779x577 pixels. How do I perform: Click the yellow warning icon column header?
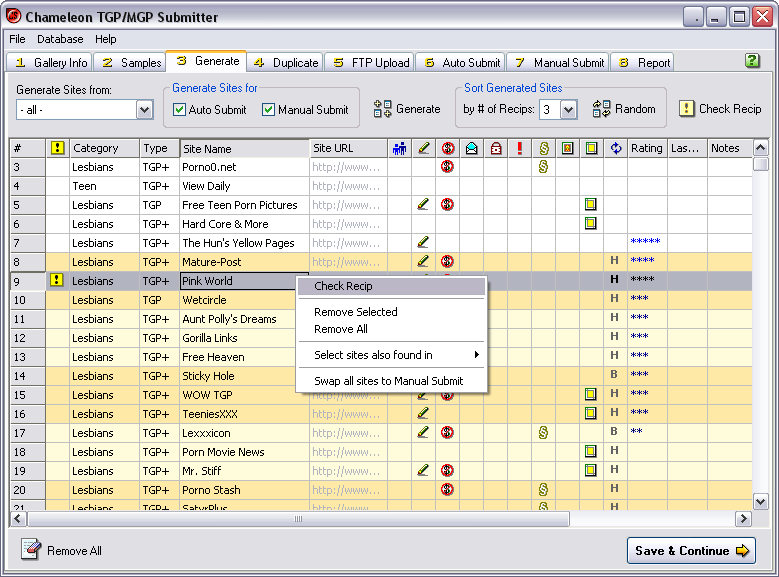58,148
